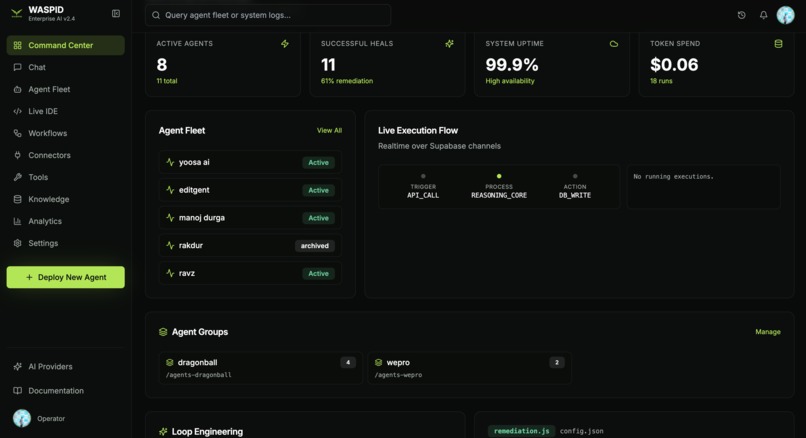Switch to the remediation.js tab
806x438 pixels.
521,431
